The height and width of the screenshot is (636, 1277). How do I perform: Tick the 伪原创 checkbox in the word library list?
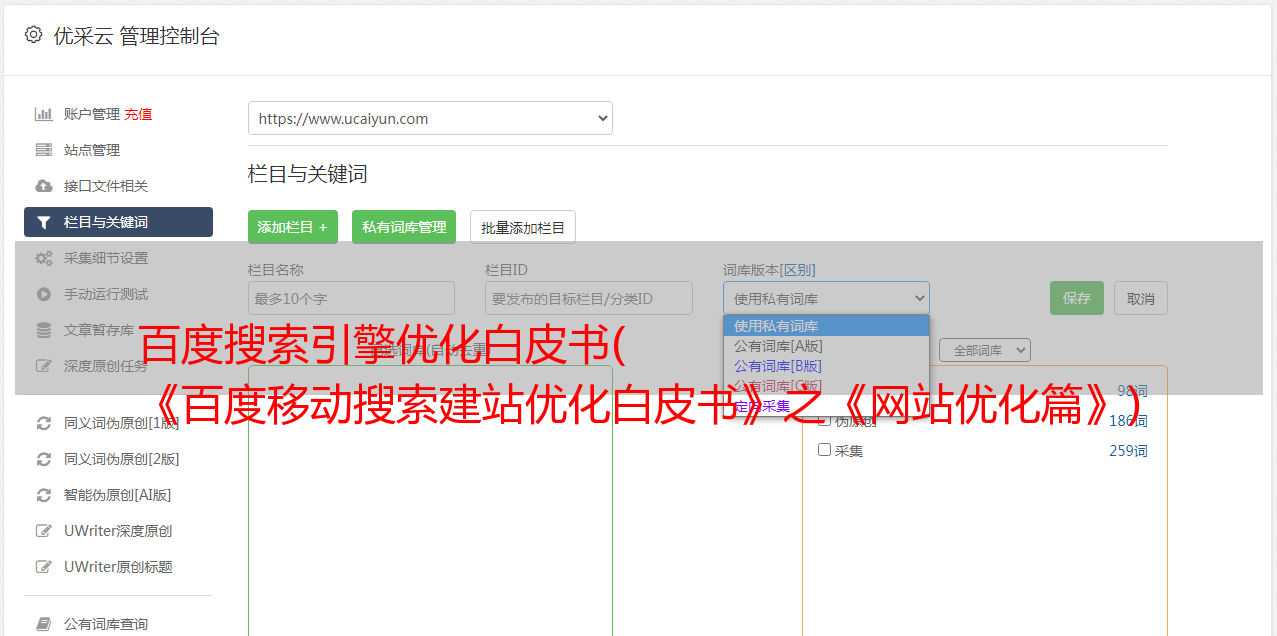pyautogui.click(x=825, y=421)
